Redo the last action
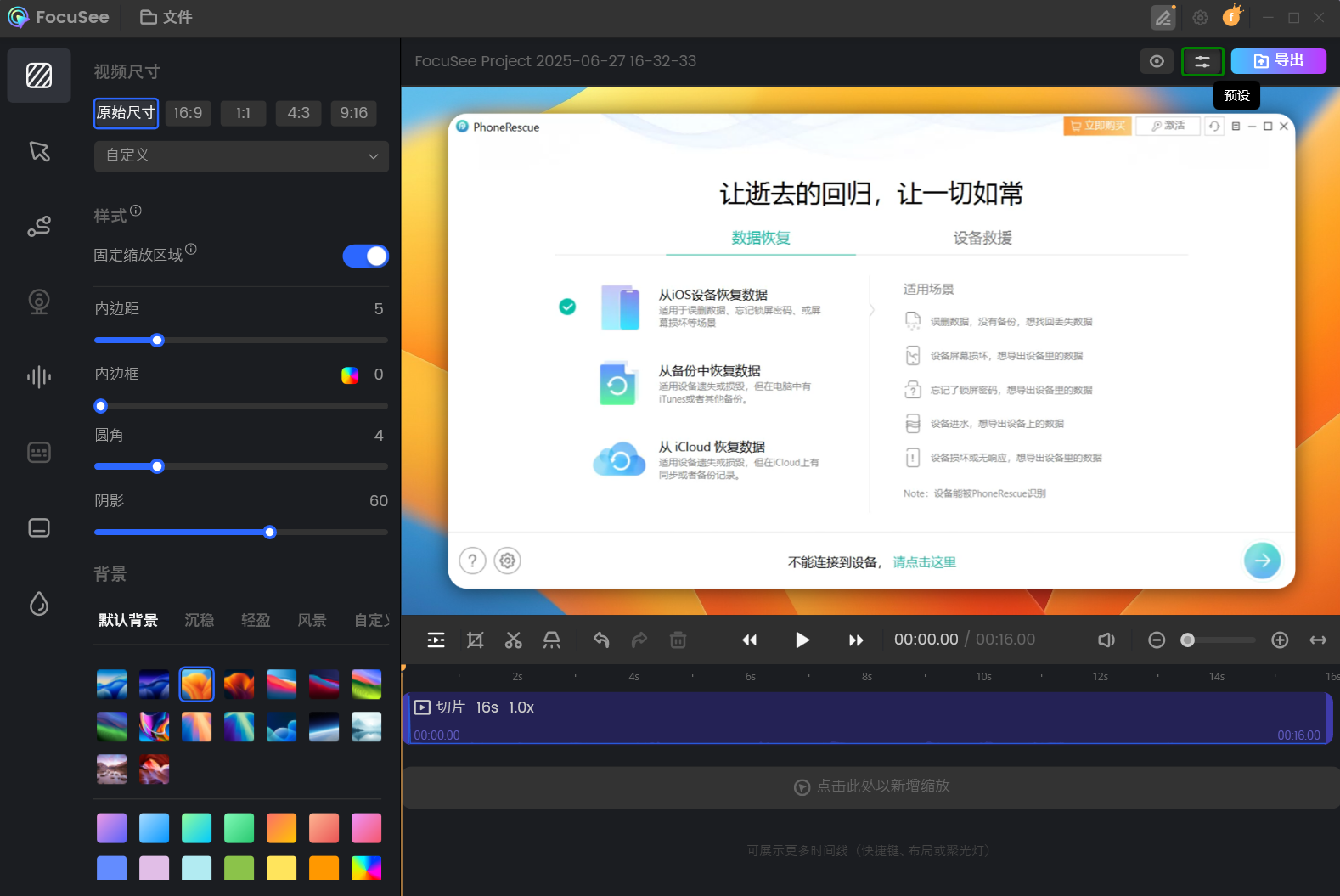 [639, 640]
